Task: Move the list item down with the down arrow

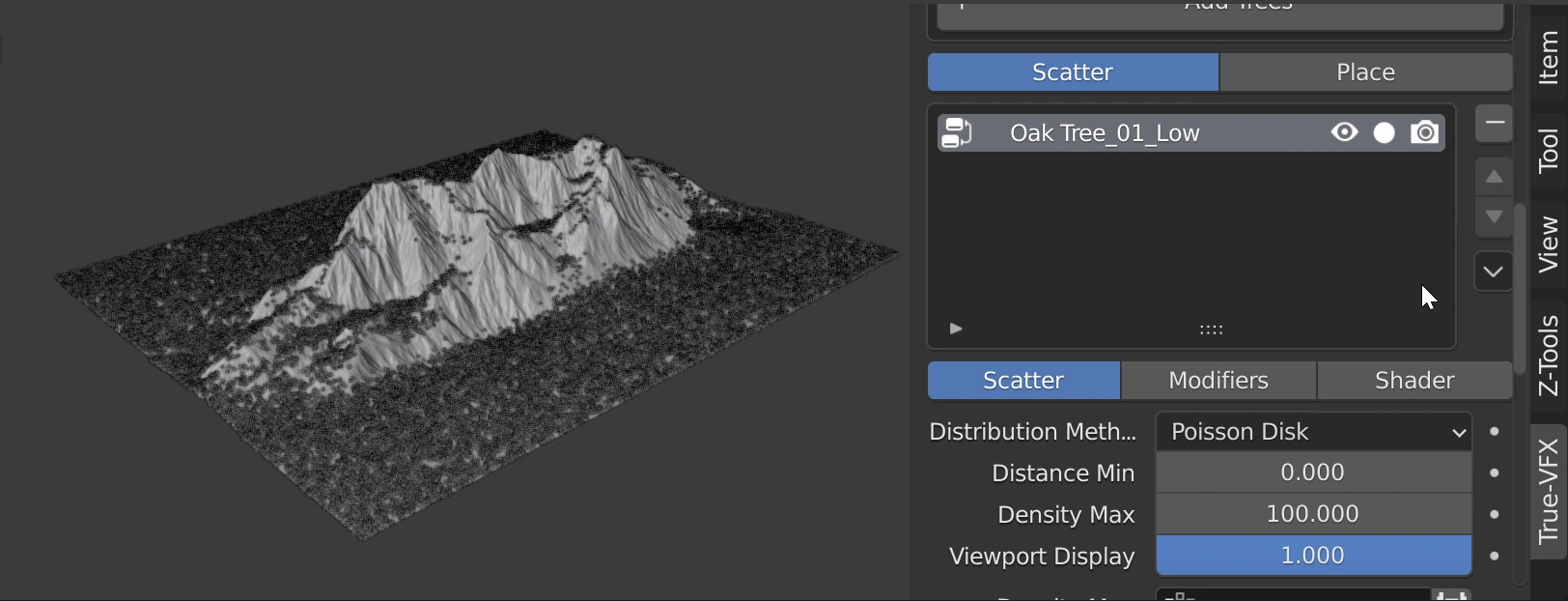Action: pos(1494,217)
